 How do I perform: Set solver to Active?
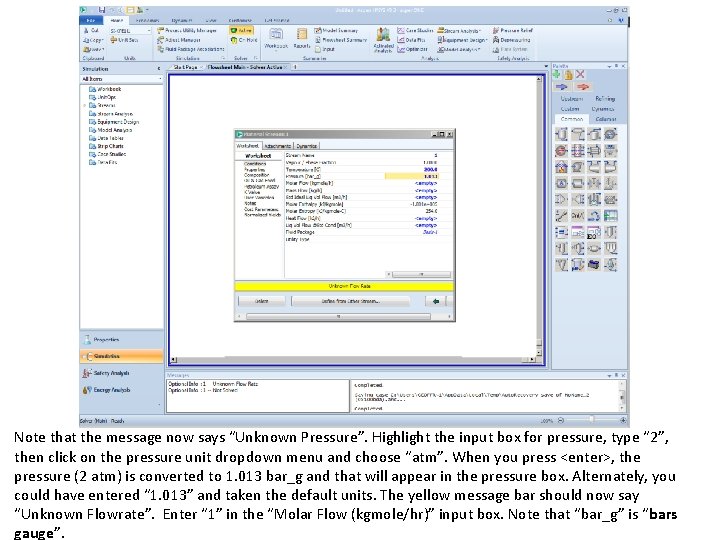point(241,30)
